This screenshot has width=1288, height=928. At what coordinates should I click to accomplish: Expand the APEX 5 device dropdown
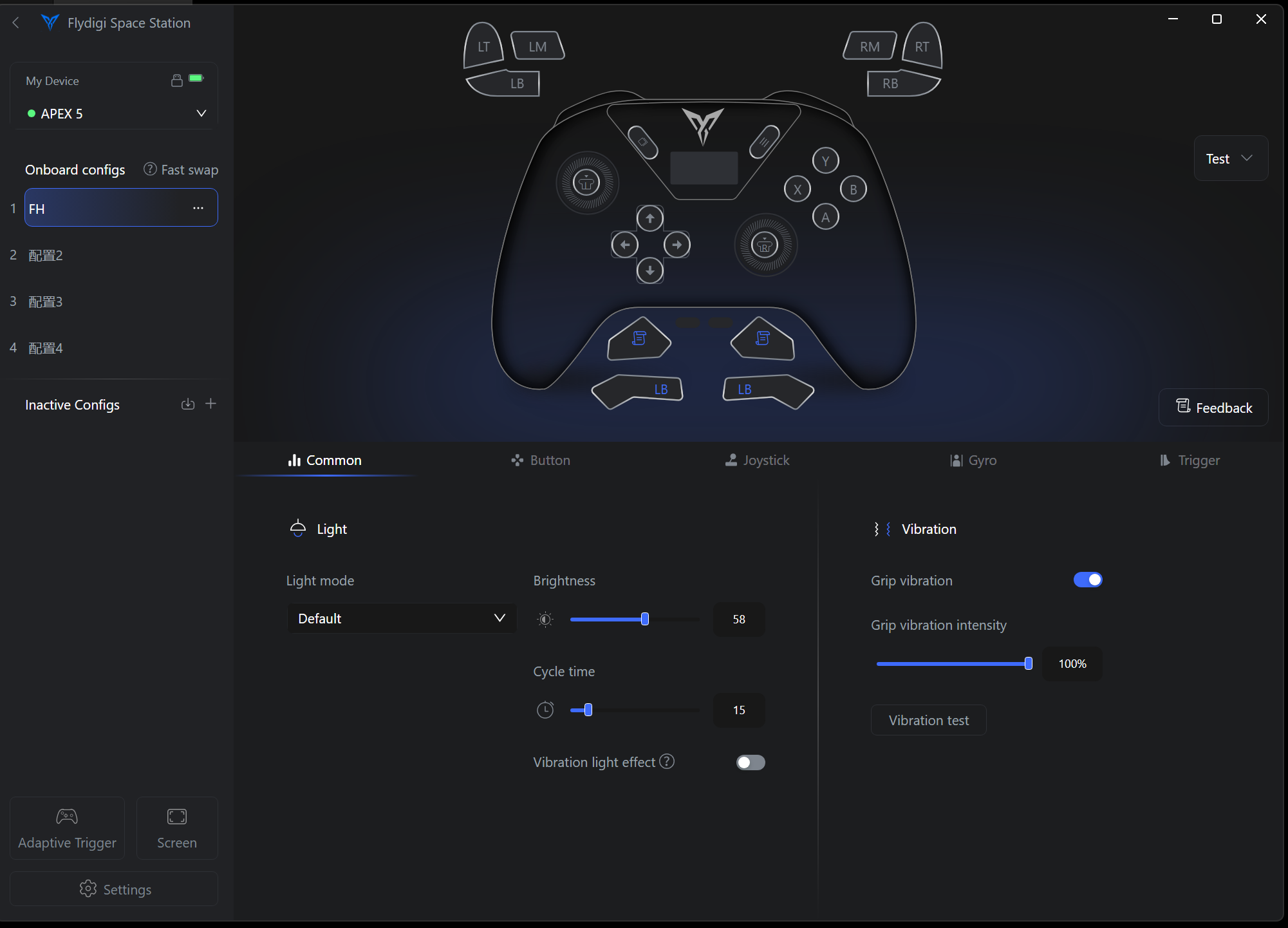201,113
